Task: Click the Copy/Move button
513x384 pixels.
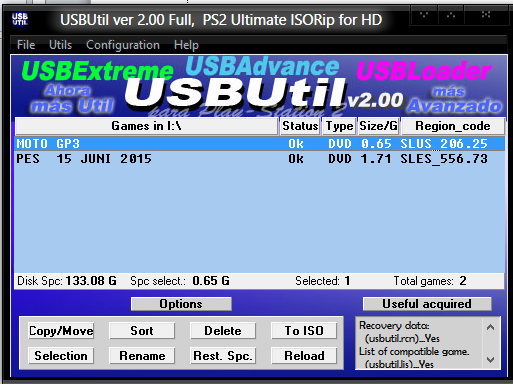Action: [x=61, y=331]
